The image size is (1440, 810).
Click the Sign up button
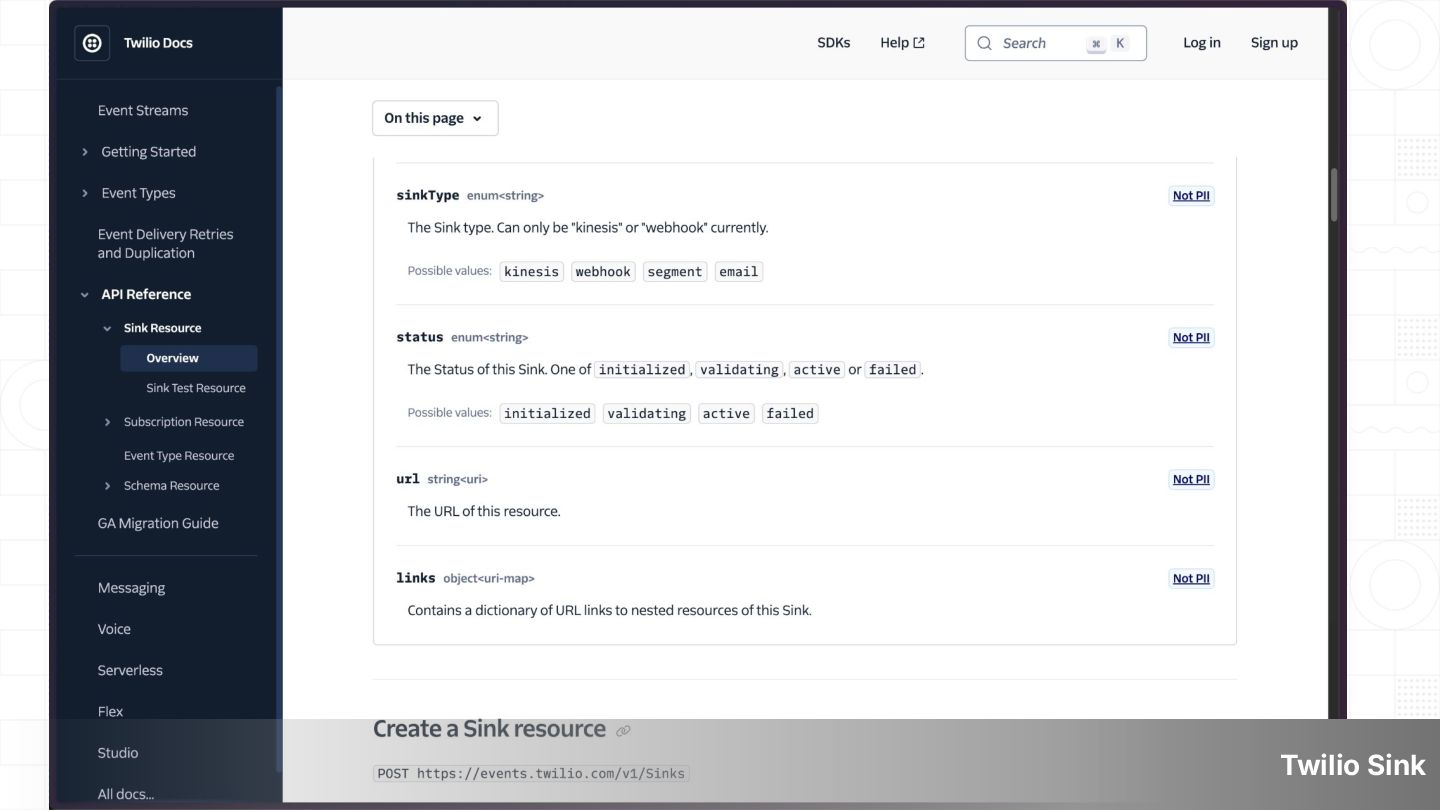point(1274,43)
